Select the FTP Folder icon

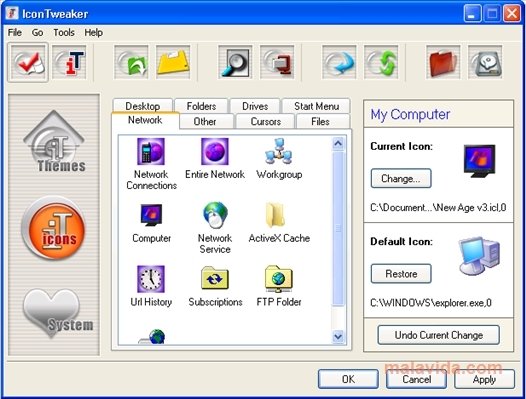point(279,286)
